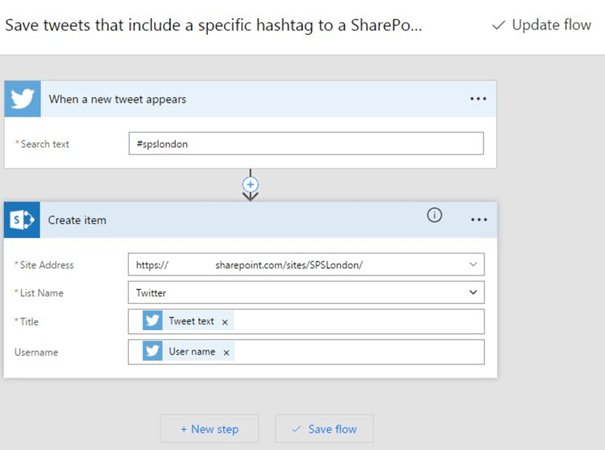605x450 pixels.
Task: Open the ellipsis menu on Create item
Action: [x=478, y=219]
